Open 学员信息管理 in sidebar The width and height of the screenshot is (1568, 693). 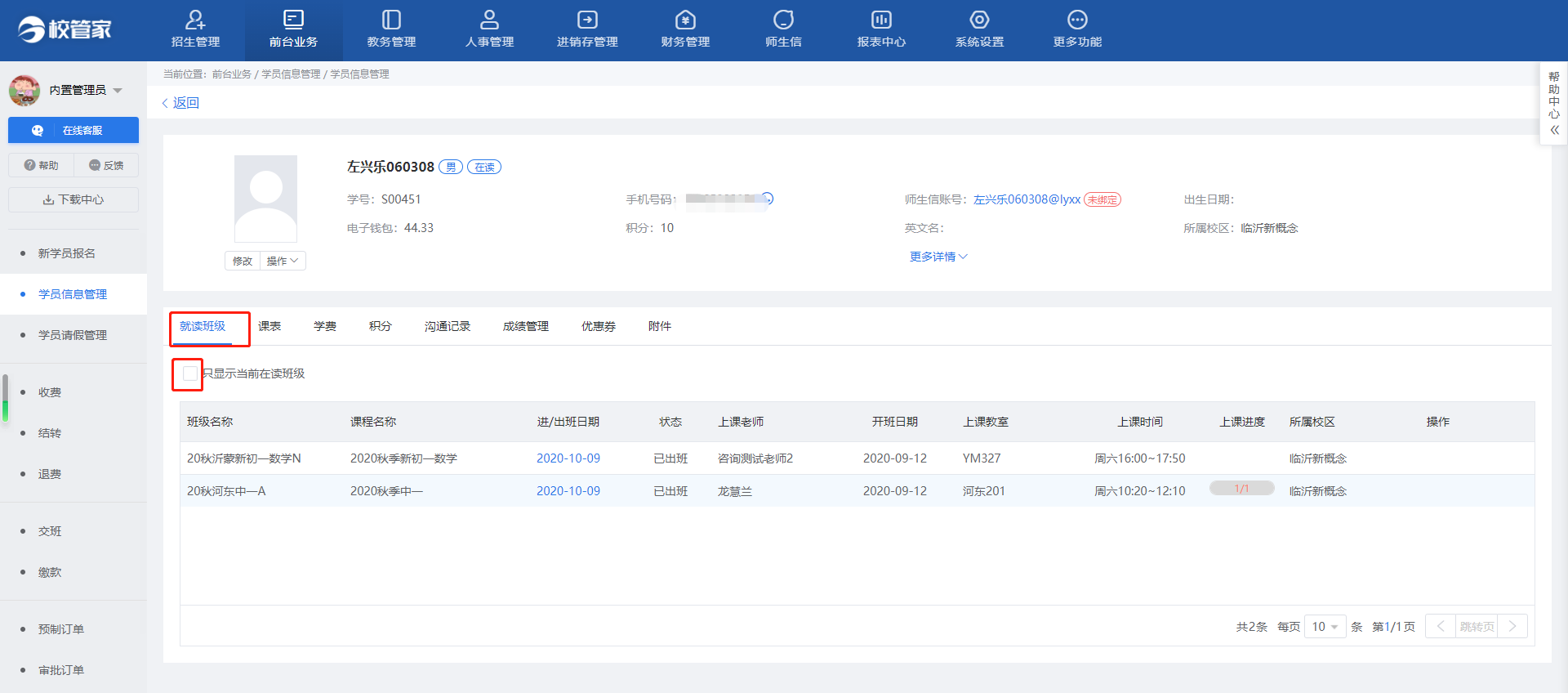(x=73, y=294)
